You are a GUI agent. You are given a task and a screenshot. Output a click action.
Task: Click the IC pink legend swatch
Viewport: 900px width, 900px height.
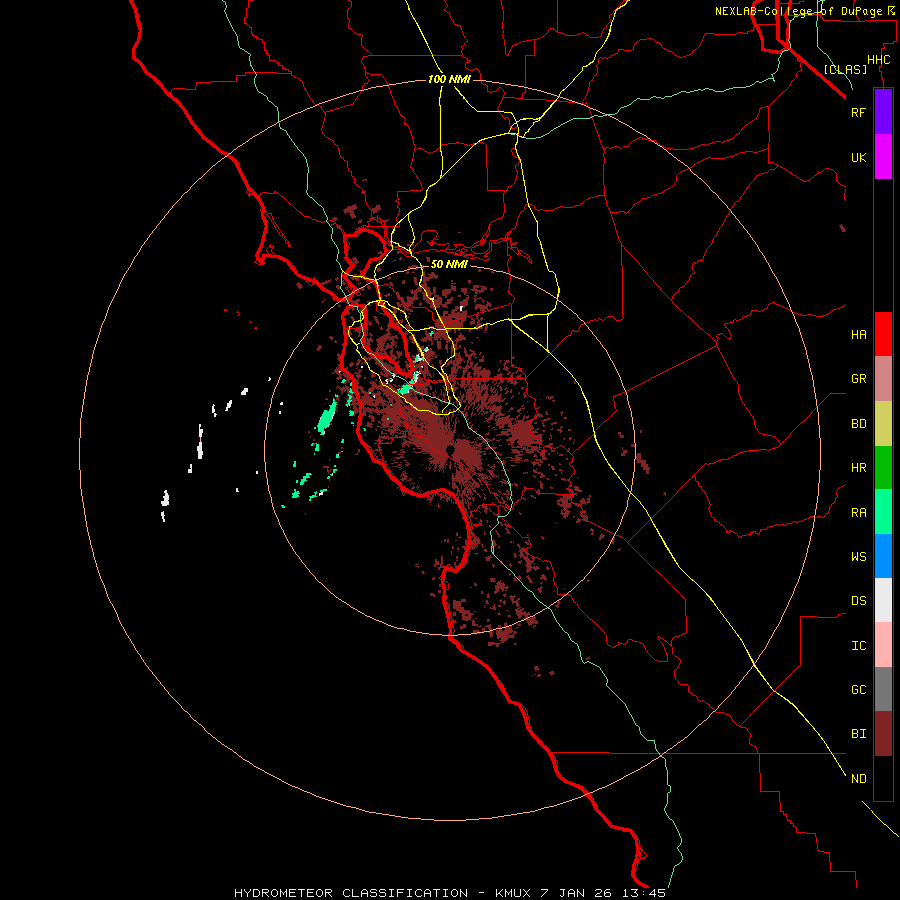coord(883,645)
